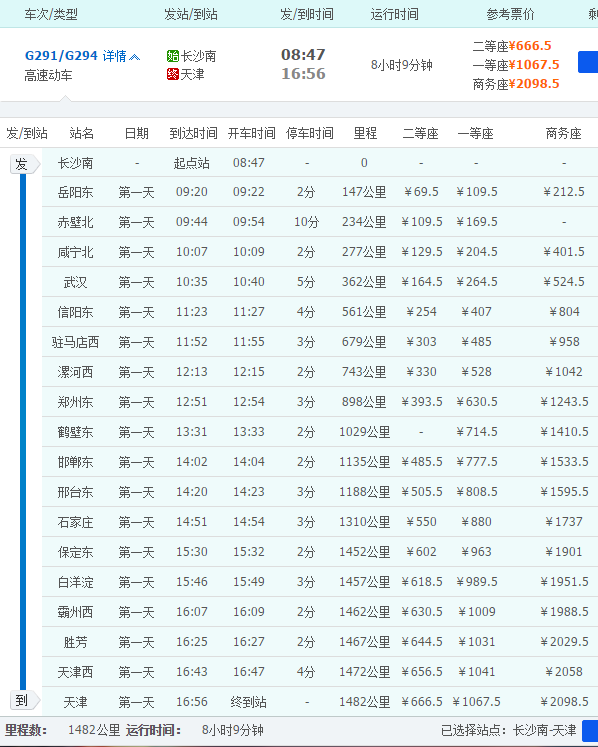
Task: Select the 胜芳 station name
Action: [x=75, y=642]
